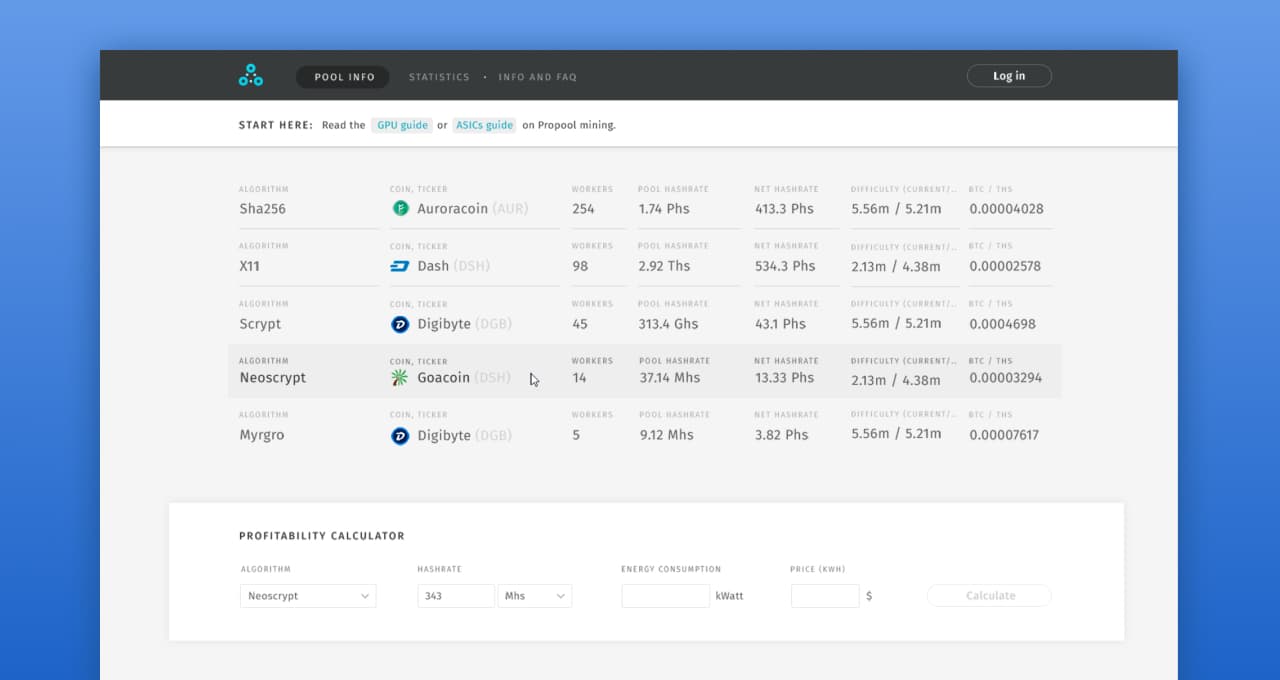The height and width of the screenshot is (680, 1280).
Task: Click the Energy Consumption input field
Action: pos(665,595)
